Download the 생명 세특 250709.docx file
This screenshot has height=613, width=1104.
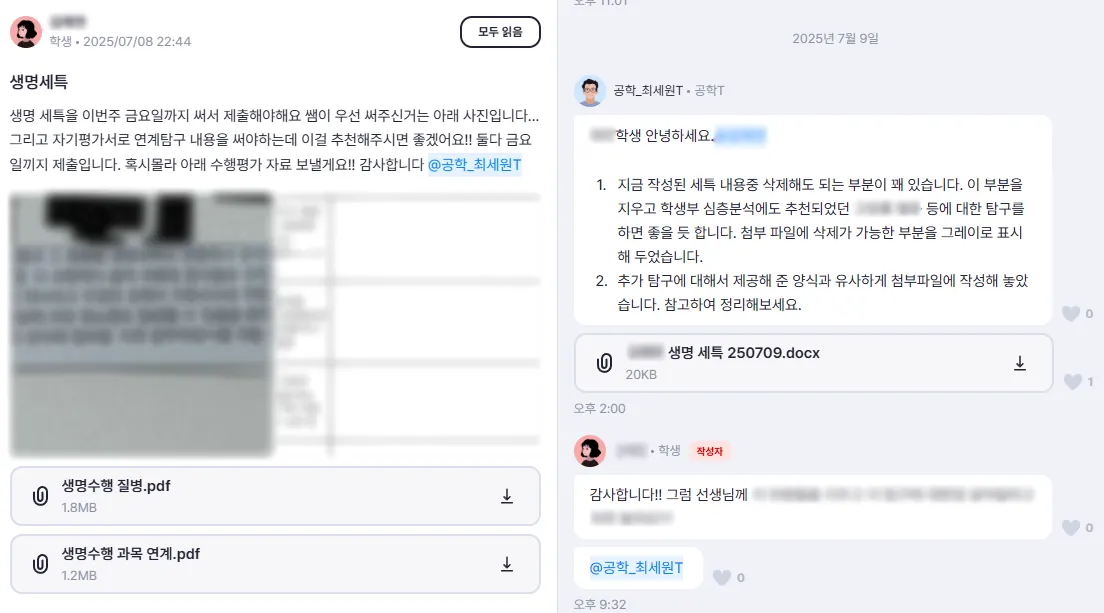point(1020,363)
